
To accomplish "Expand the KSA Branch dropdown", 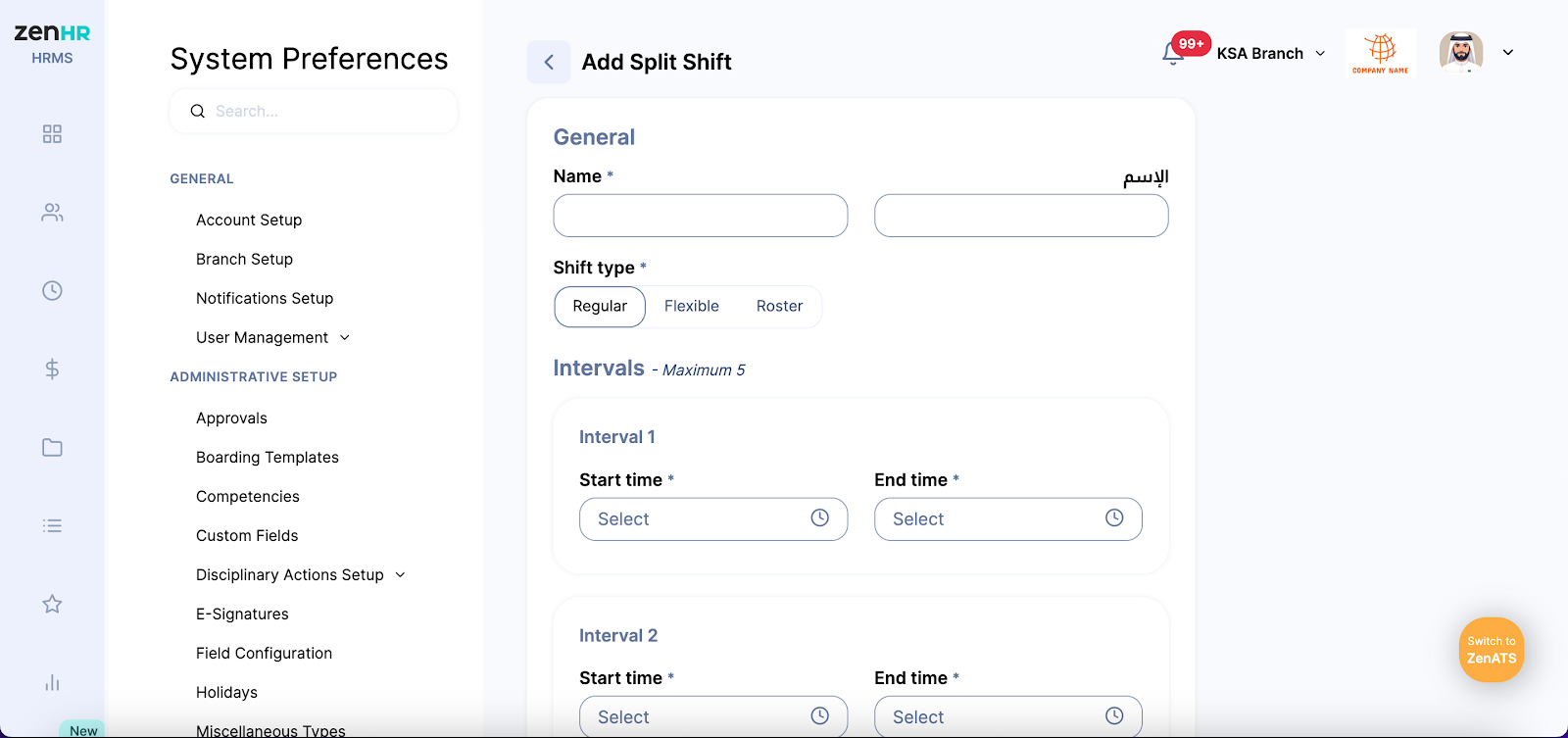I will 1271,54.
